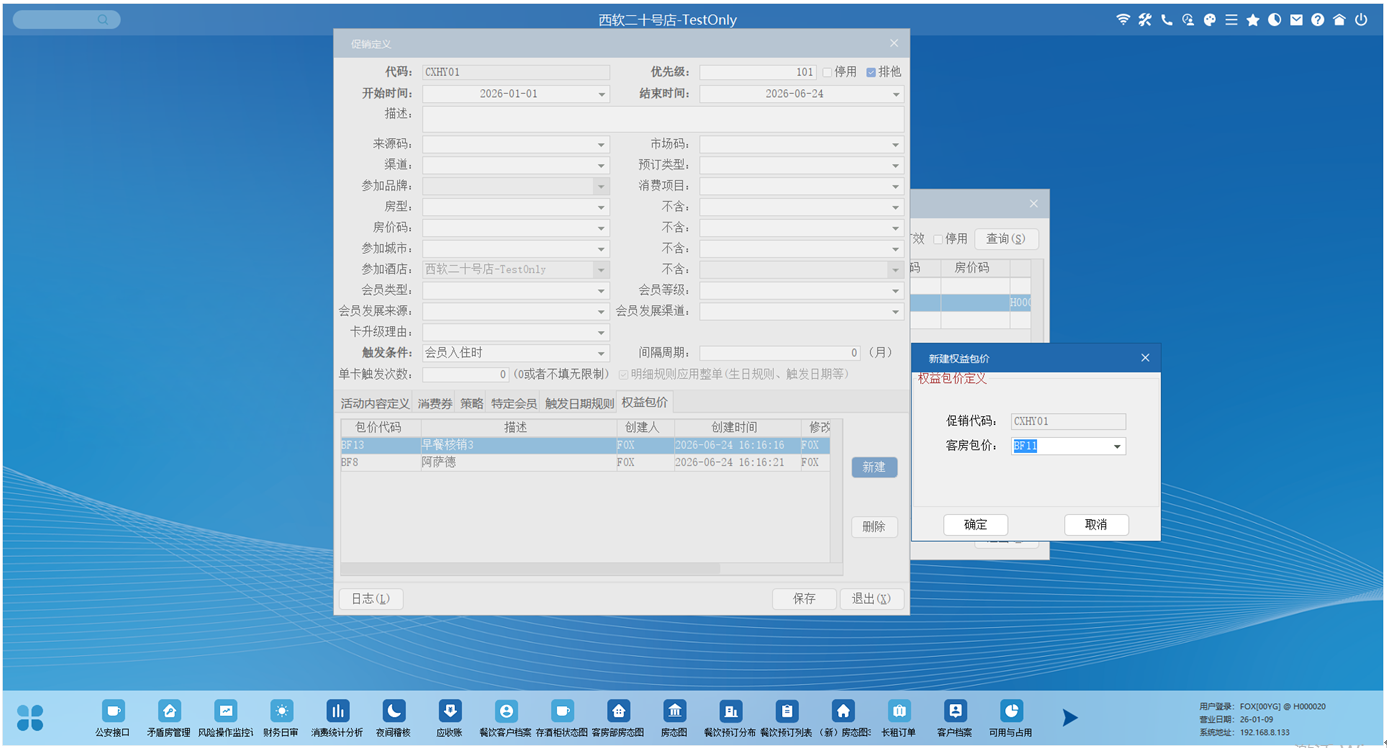
Task: Switch to 特定会员 tab
Action: 514,403
